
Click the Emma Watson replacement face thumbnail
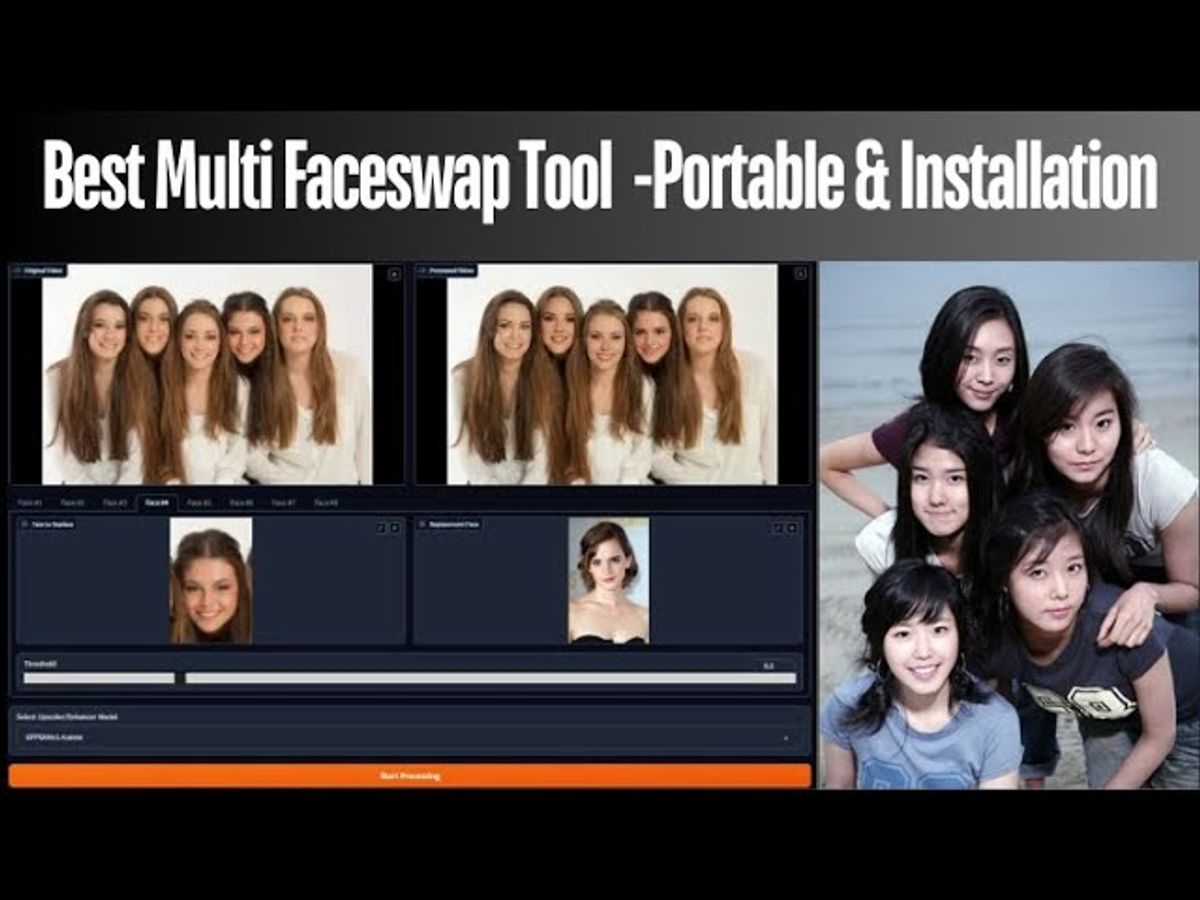click(608, 578)
